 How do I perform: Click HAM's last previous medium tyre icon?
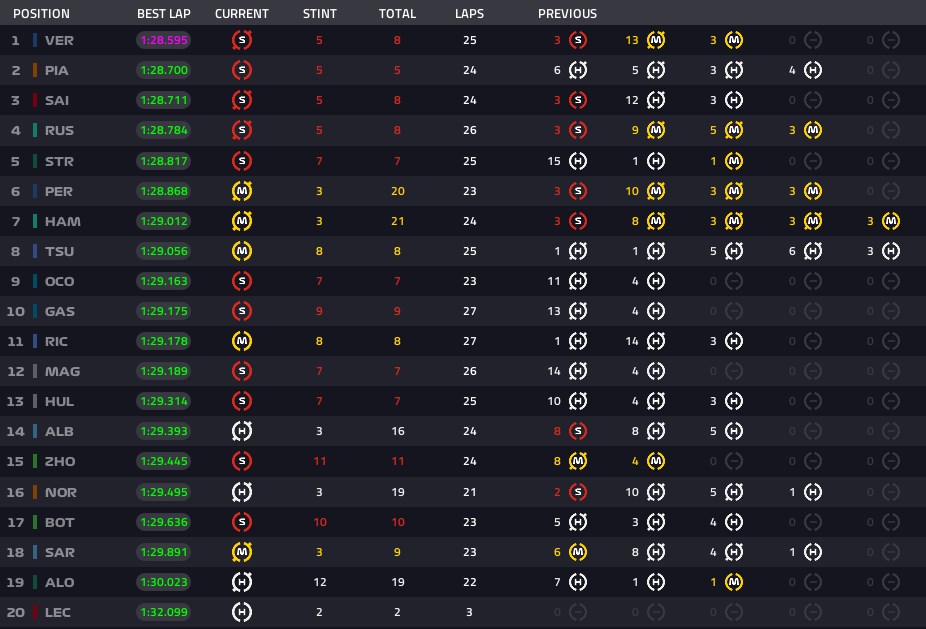tap(891, 221)
